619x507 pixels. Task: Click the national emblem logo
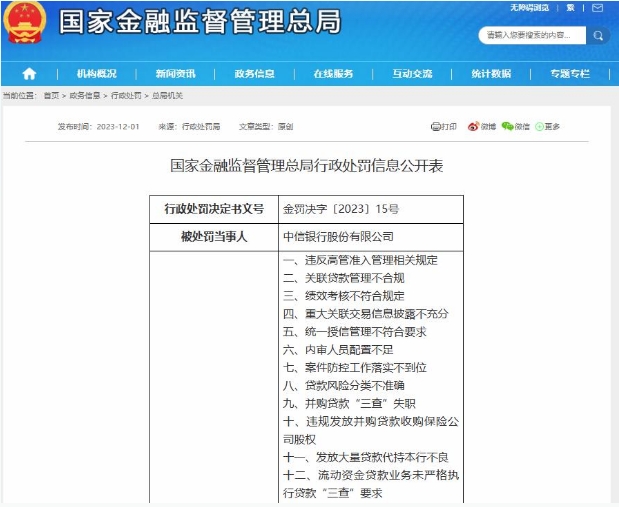tap(25, 22)
